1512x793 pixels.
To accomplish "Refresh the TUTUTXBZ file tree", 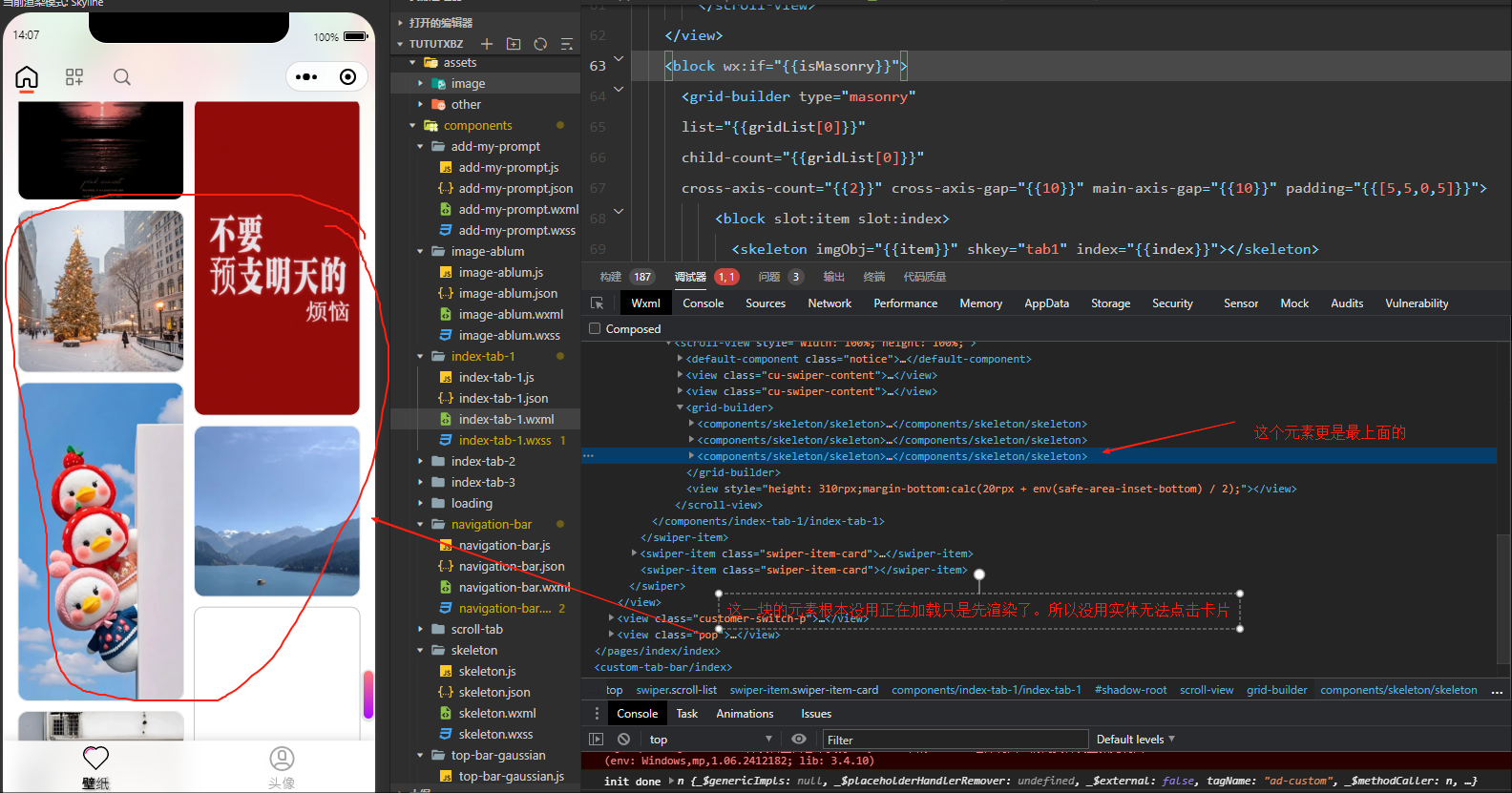I will (x=540, y=44).
